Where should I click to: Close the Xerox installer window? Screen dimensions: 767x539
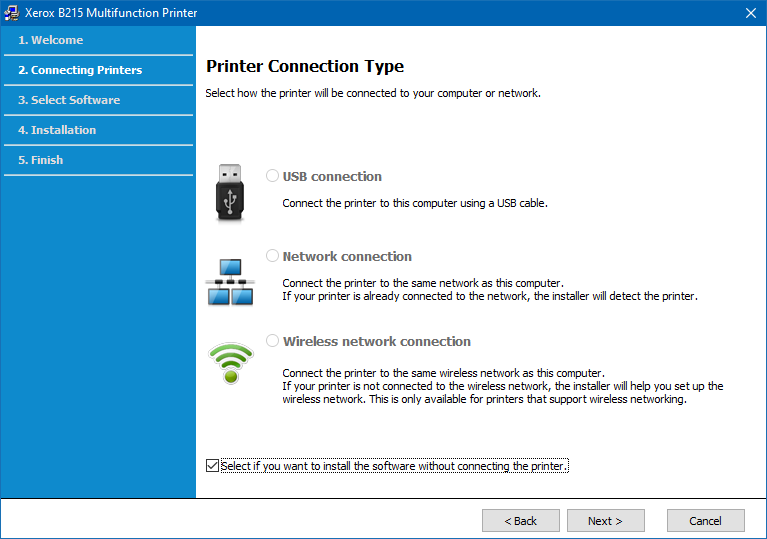coord(751,13)
